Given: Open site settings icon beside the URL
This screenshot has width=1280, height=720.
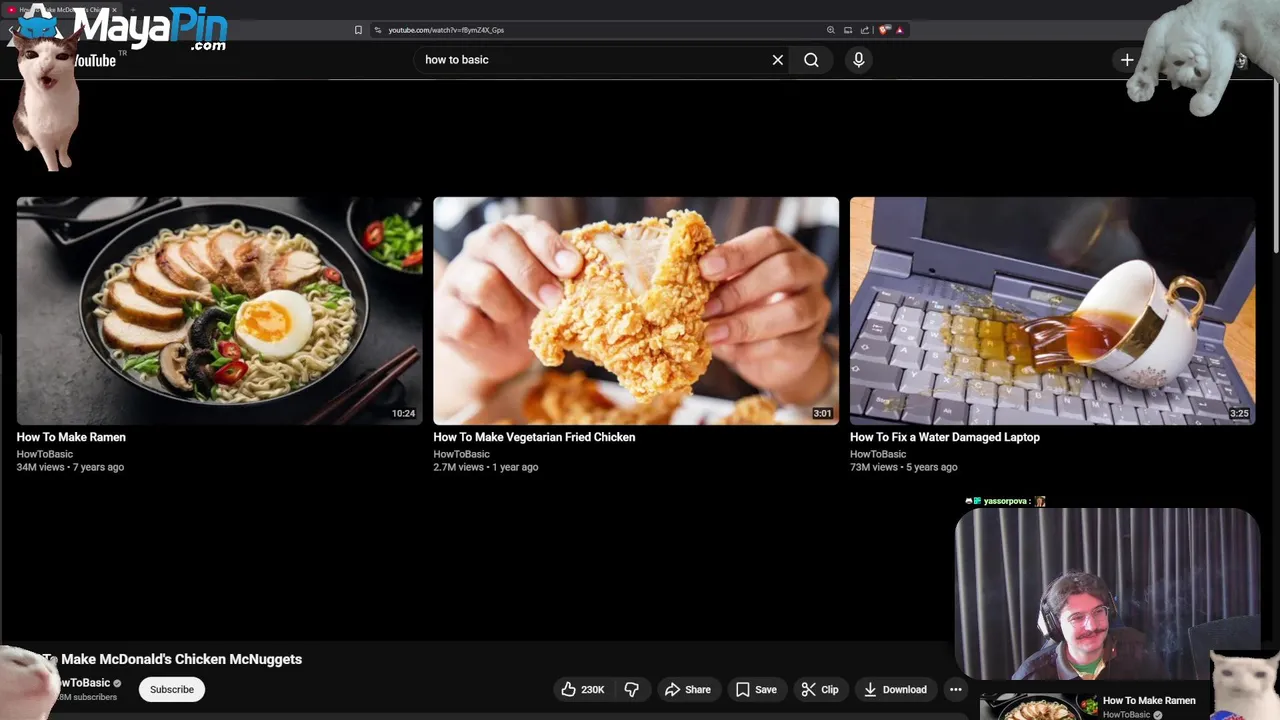Looking at the screenshot, I should pyautogui.click(x=378, y=30).
